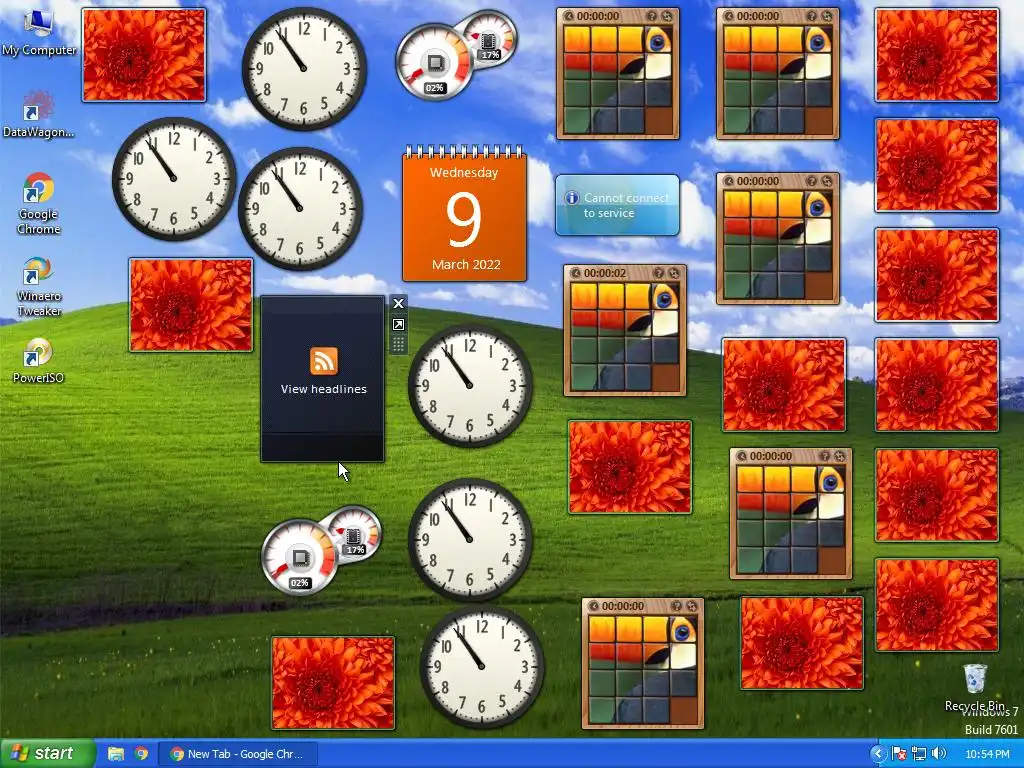The height and width of the screenshot is (768, 1024).
Task: Open the Winaero Tweaker shortcut
Action: 39,287
